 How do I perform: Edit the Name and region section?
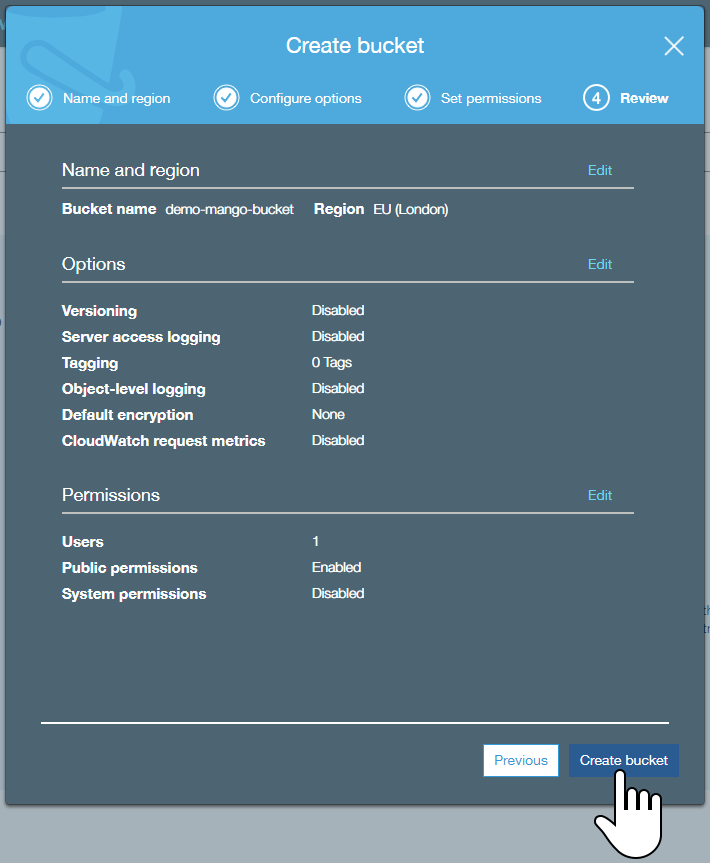[599, 170]
